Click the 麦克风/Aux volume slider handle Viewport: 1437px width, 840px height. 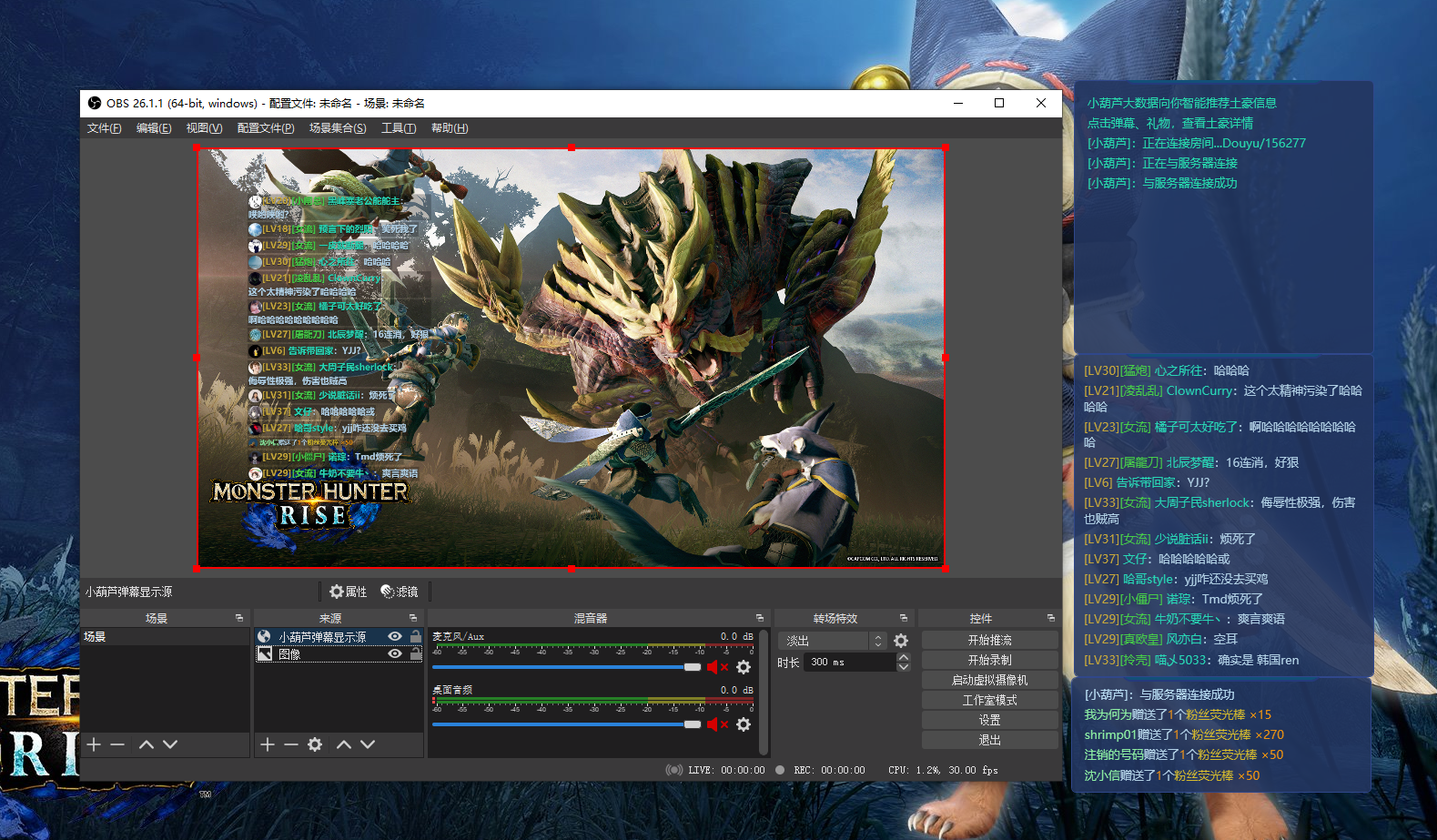(x=693, y=667)
